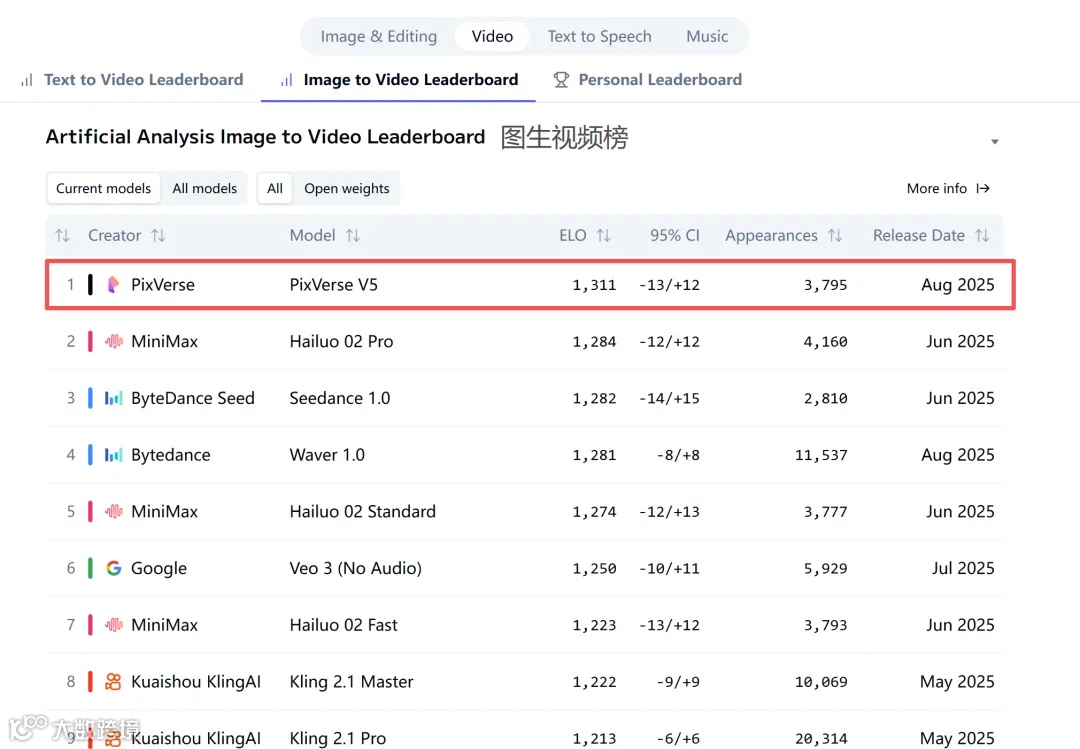This screenshot has width=1080, height=749.
Task: Click Appearances value 11,537
Action: [821, 455]
